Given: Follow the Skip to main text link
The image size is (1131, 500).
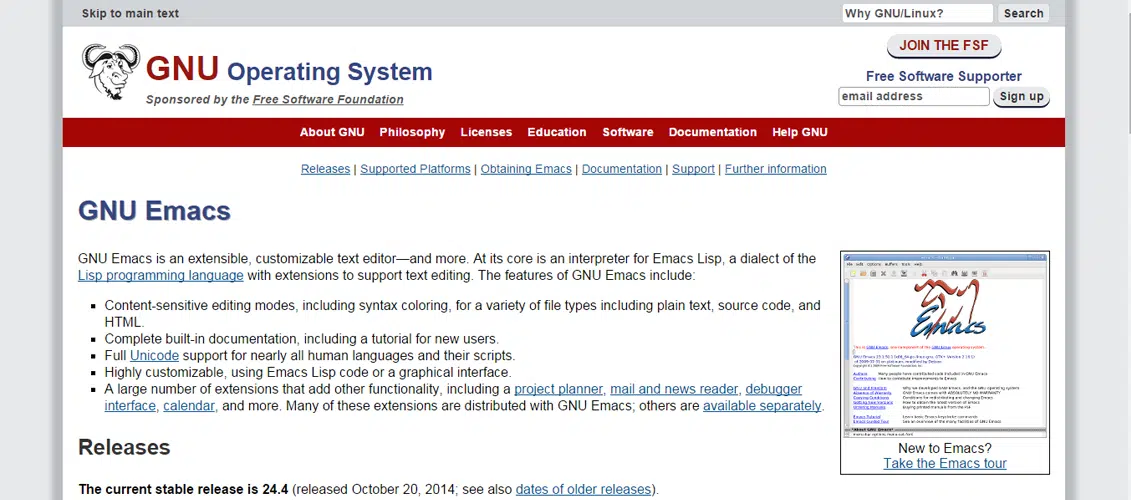Looking at the screenshot, I should pyautogui.click(x=130, y=14).
